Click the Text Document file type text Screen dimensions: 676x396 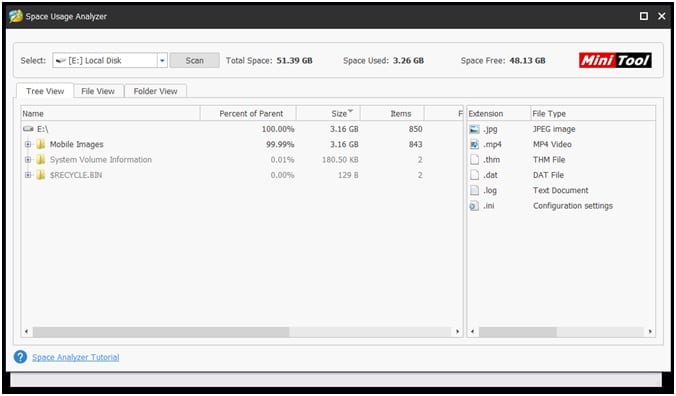tap(560, 190)
